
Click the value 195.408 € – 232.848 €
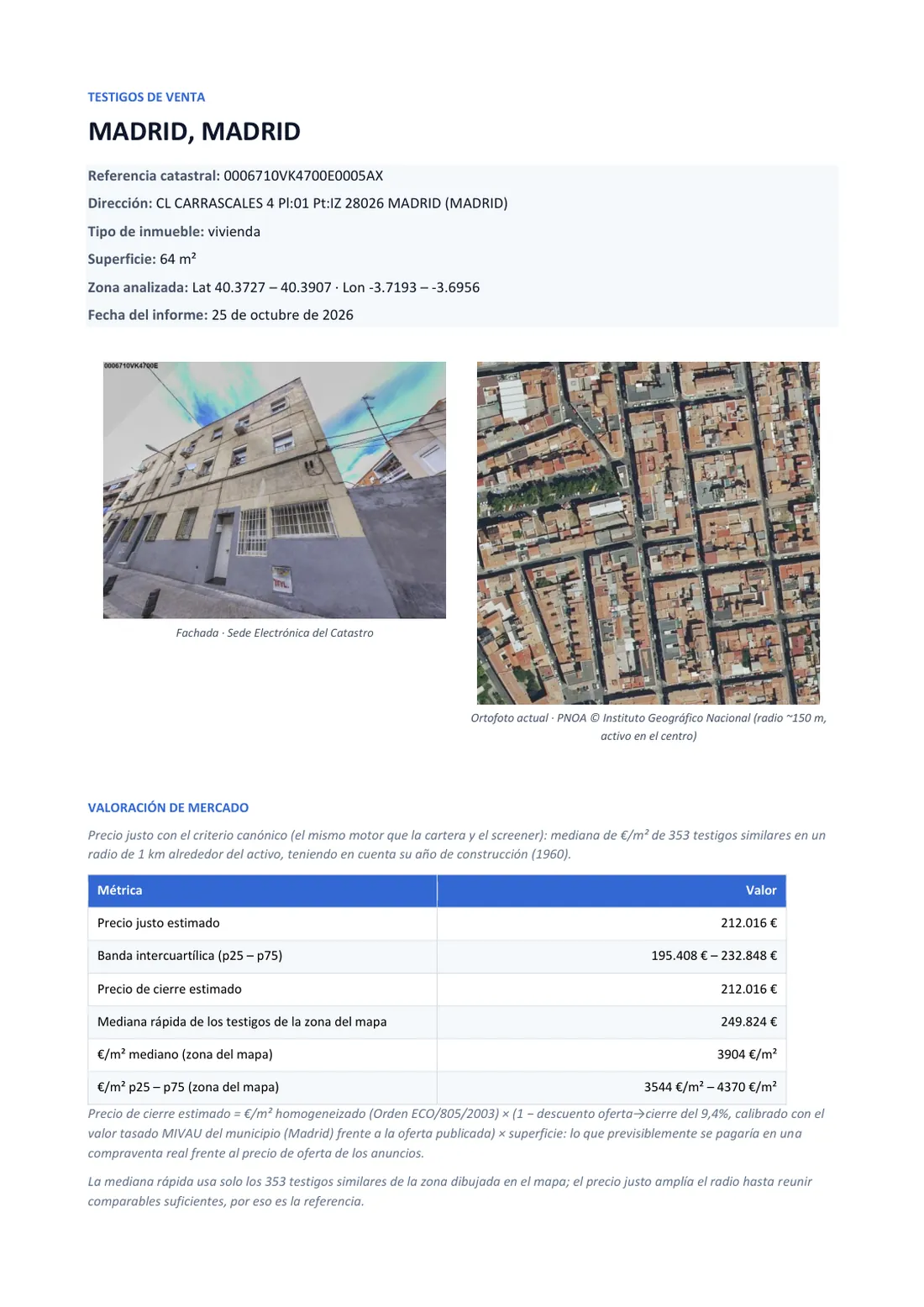[714, 956]
